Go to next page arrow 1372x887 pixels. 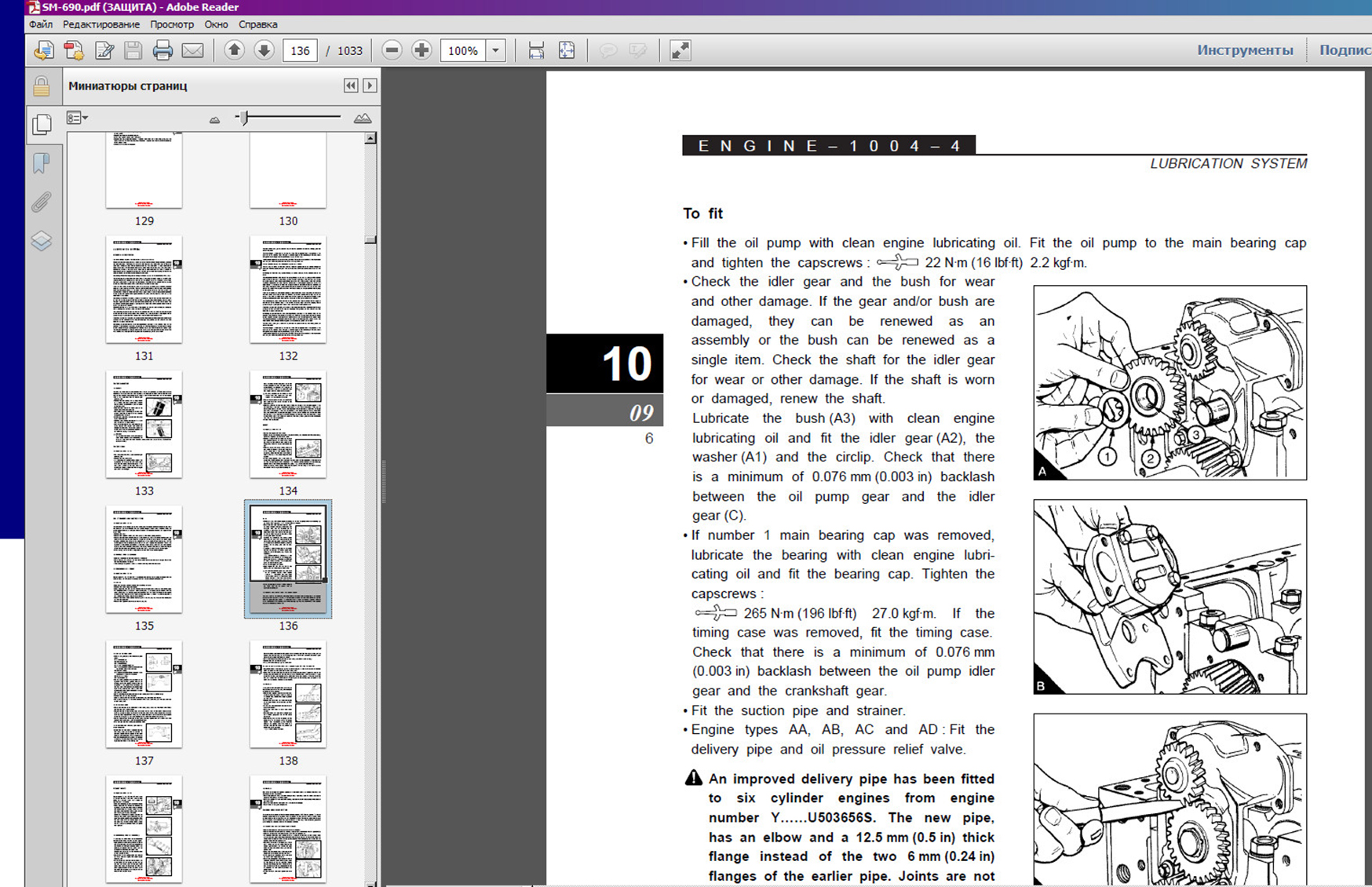coord(264,51)
